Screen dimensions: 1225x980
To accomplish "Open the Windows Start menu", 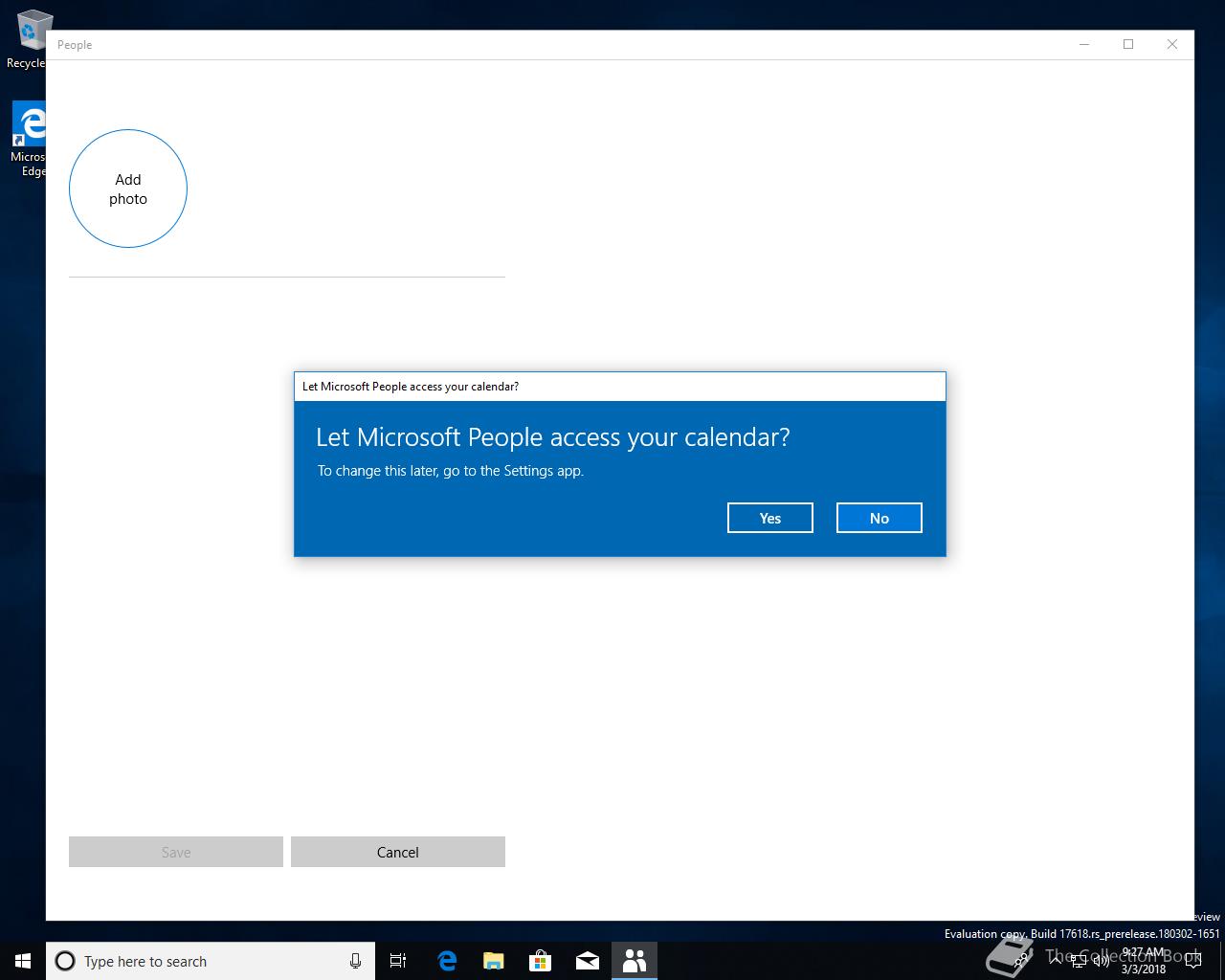I will pos(23,961).
